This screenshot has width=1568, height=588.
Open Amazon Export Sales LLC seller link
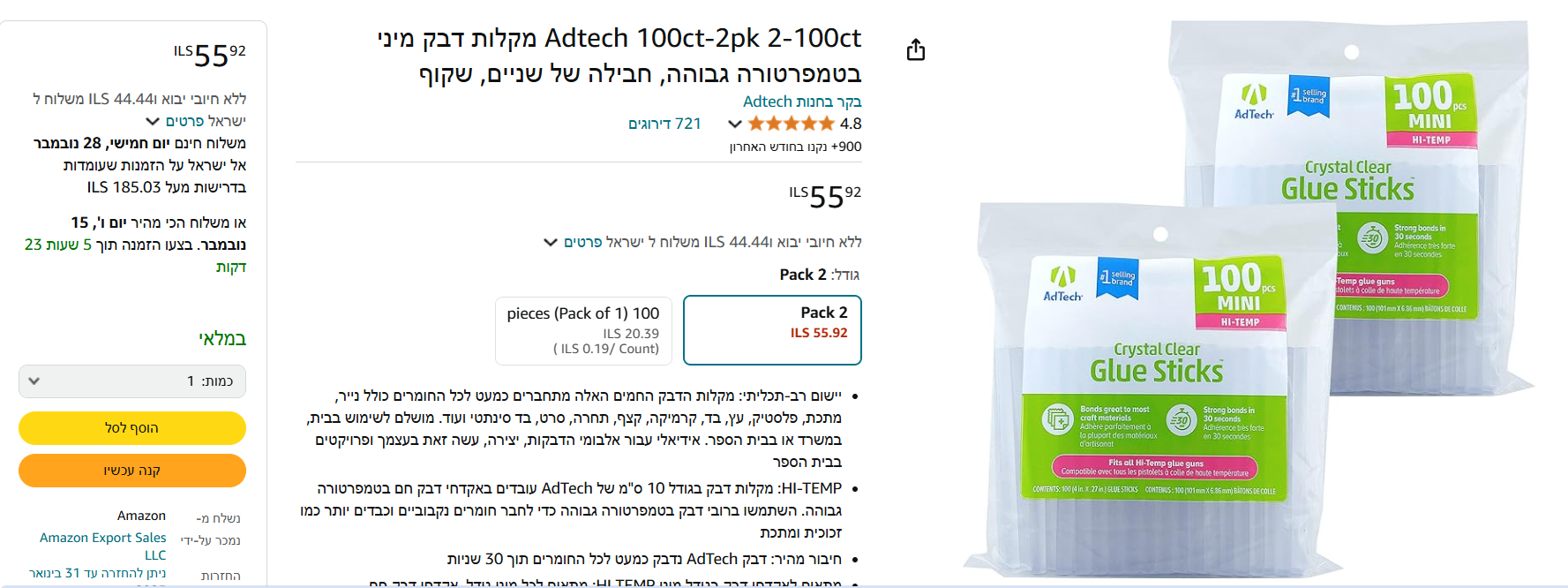(x=103, y=546)
